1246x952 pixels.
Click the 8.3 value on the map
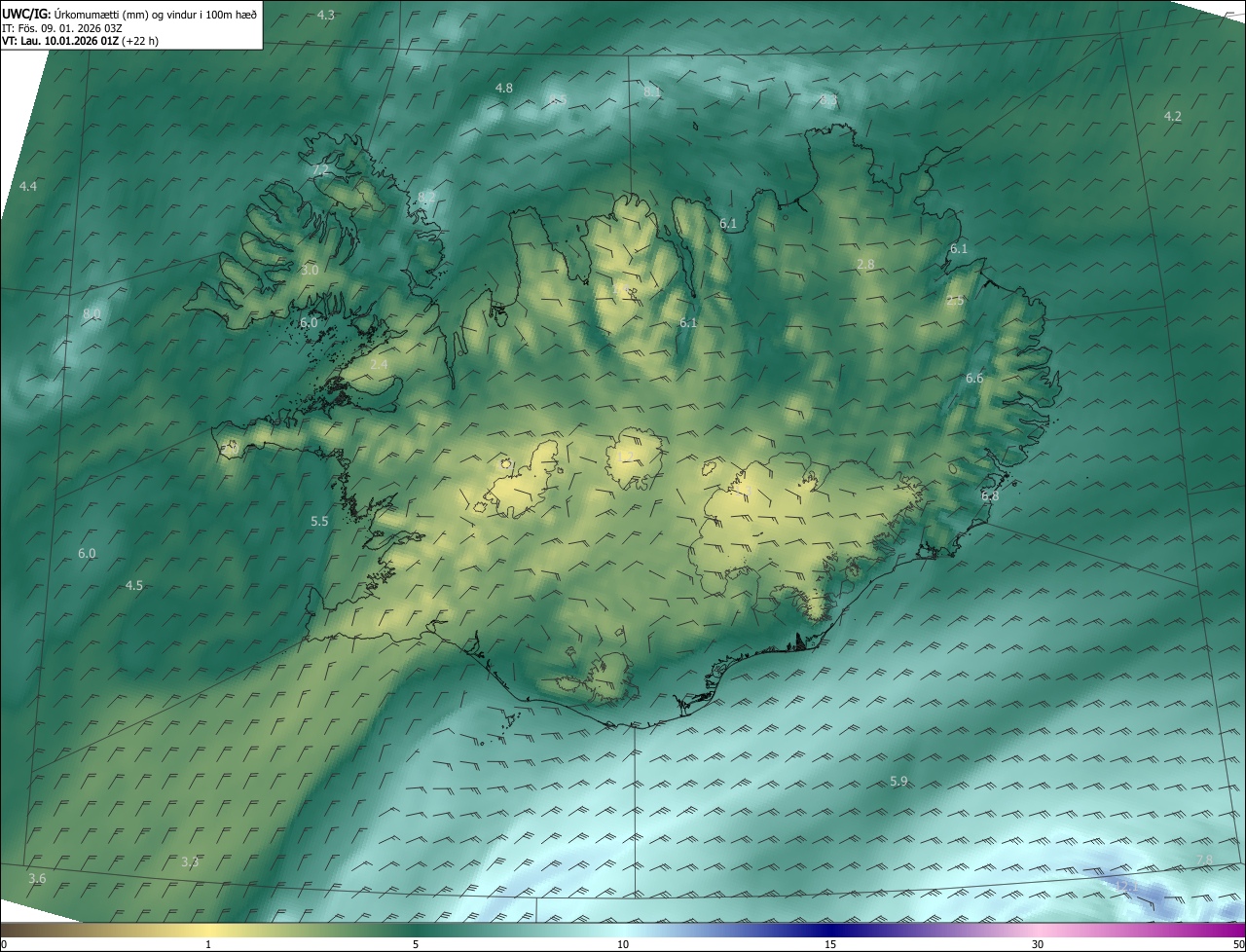828,99
